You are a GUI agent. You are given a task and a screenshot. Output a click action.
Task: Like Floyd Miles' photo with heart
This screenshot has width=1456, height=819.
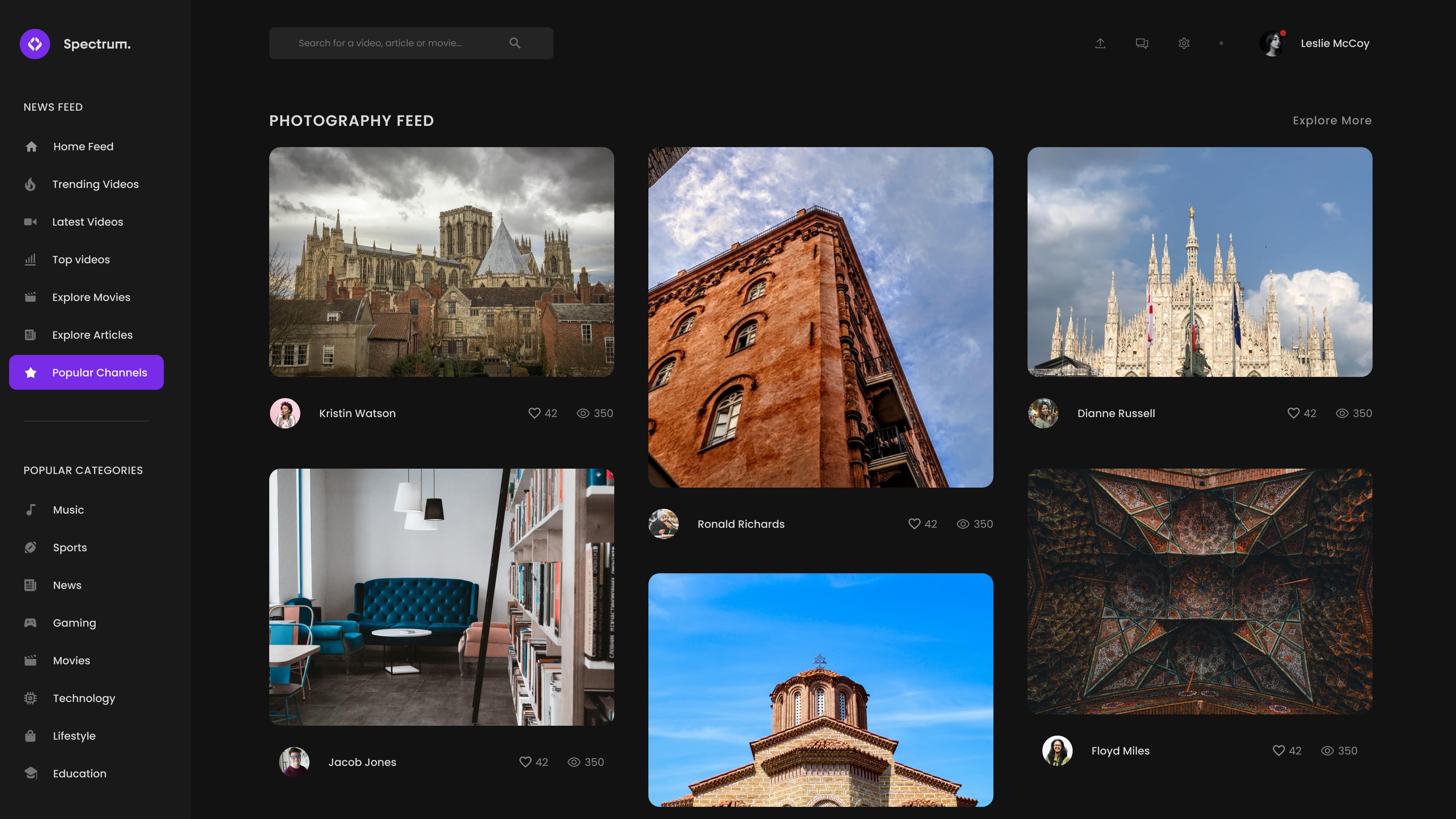click(1279, 751)
